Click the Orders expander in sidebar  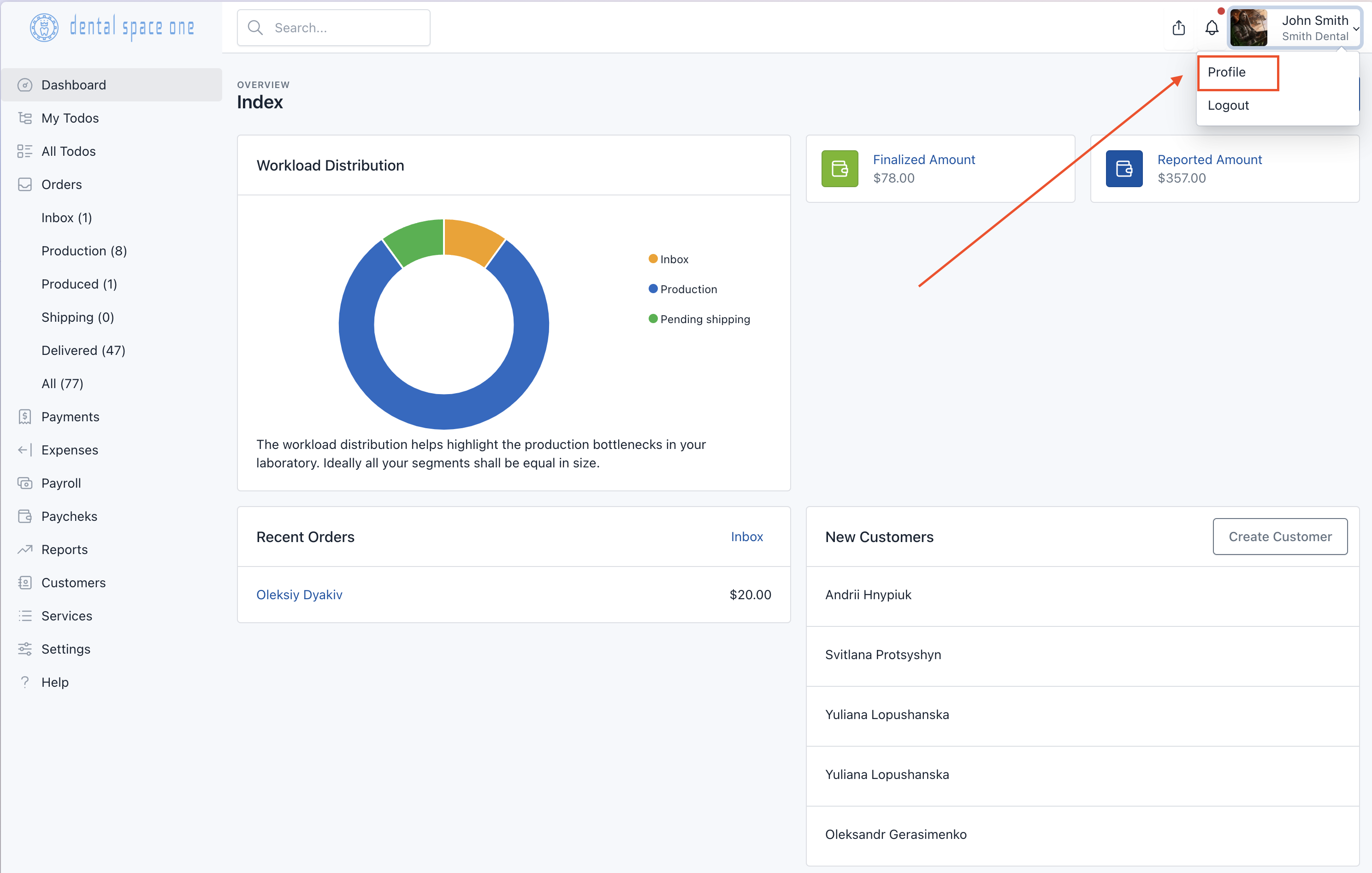click(x=61, y=184)
